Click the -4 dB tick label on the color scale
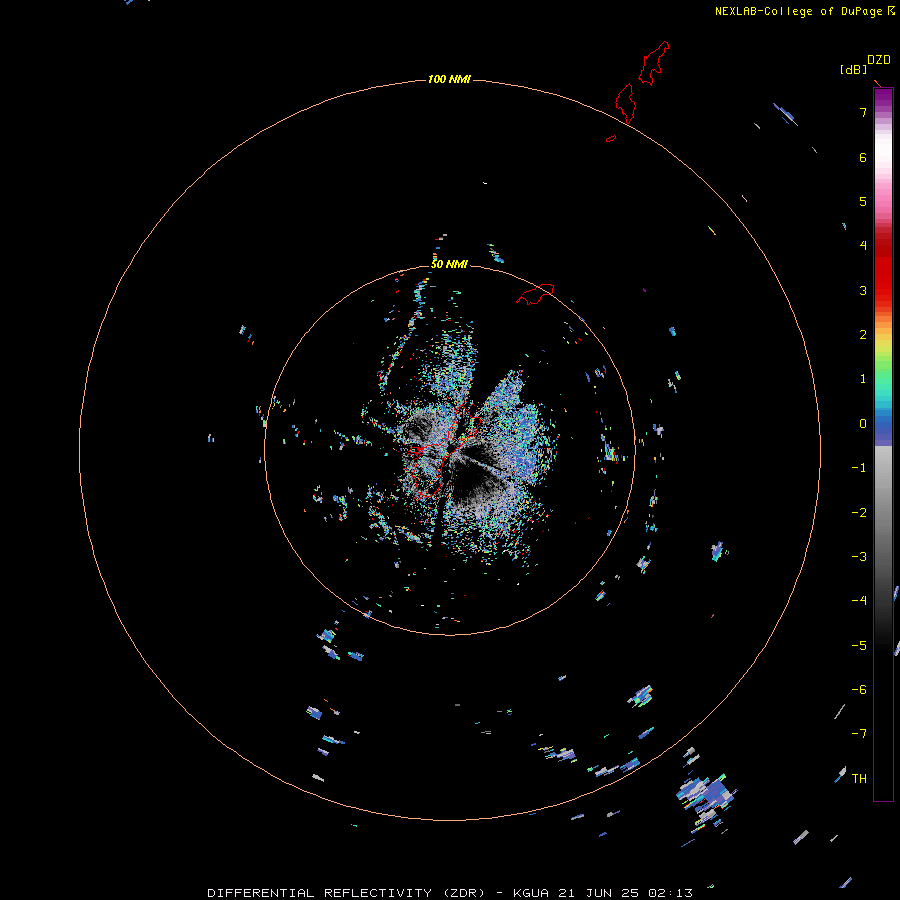 tap(859, 600)
